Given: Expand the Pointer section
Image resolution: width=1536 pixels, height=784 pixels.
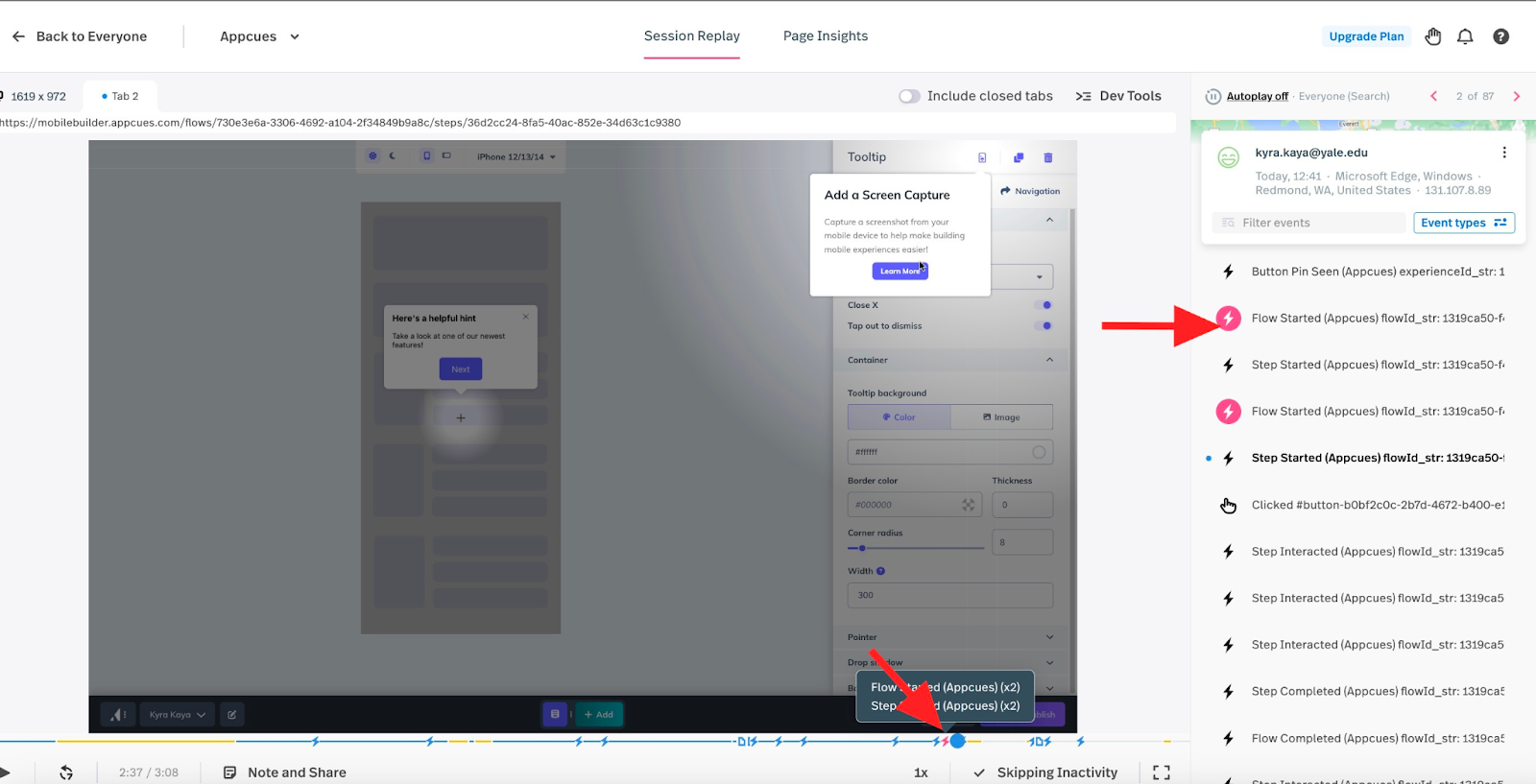Looking at the screenshot, I should click(x=1049, y=637).
